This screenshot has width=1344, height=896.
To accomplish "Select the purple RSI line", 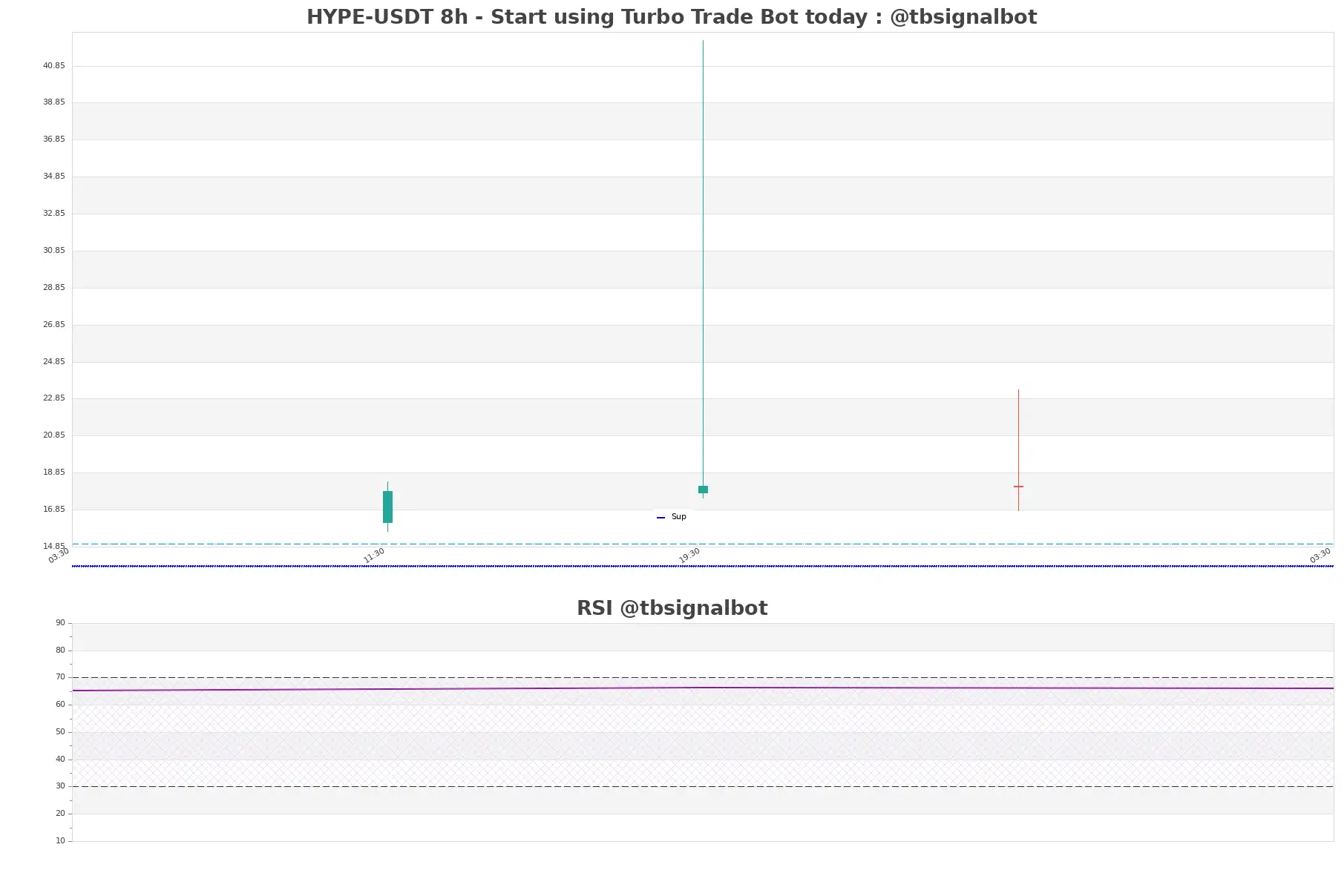I will (x=703, y=688).
